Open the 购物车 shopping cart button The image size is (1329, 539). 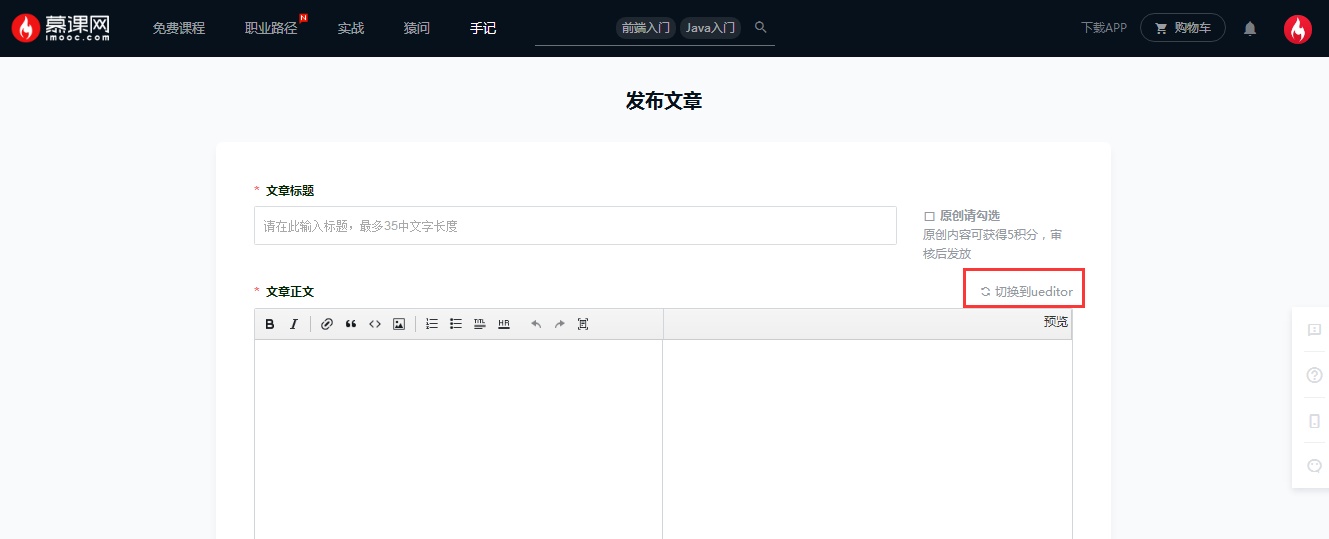click(x=1183, y=28)
